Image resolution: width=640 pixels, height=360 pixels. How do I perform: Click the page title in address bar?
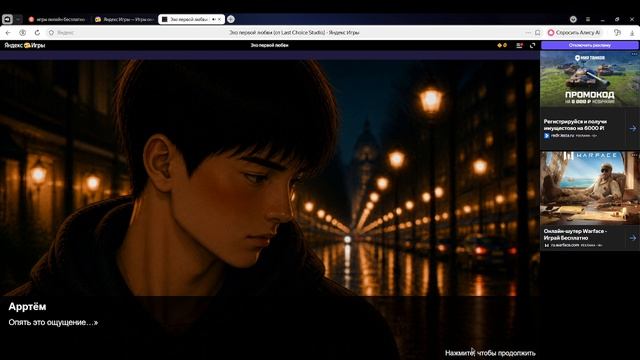[294, 33]
